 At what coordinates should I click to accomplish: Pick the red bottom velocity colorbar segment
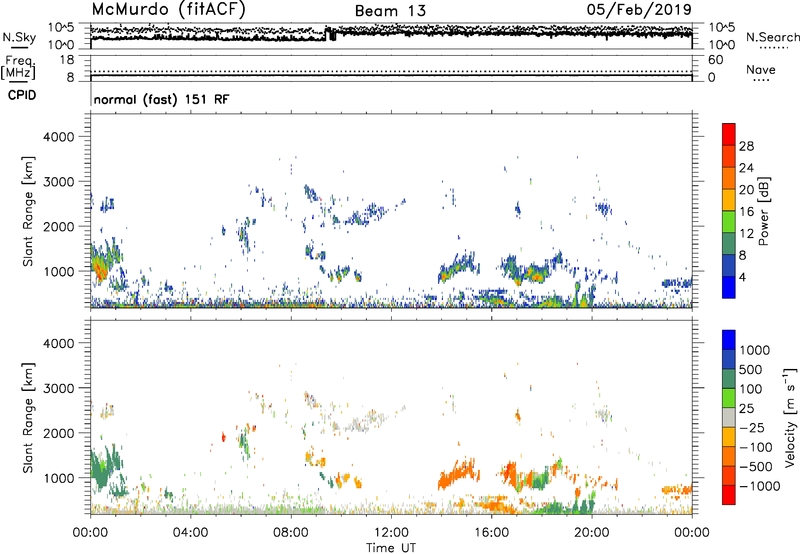coord(729,495)
